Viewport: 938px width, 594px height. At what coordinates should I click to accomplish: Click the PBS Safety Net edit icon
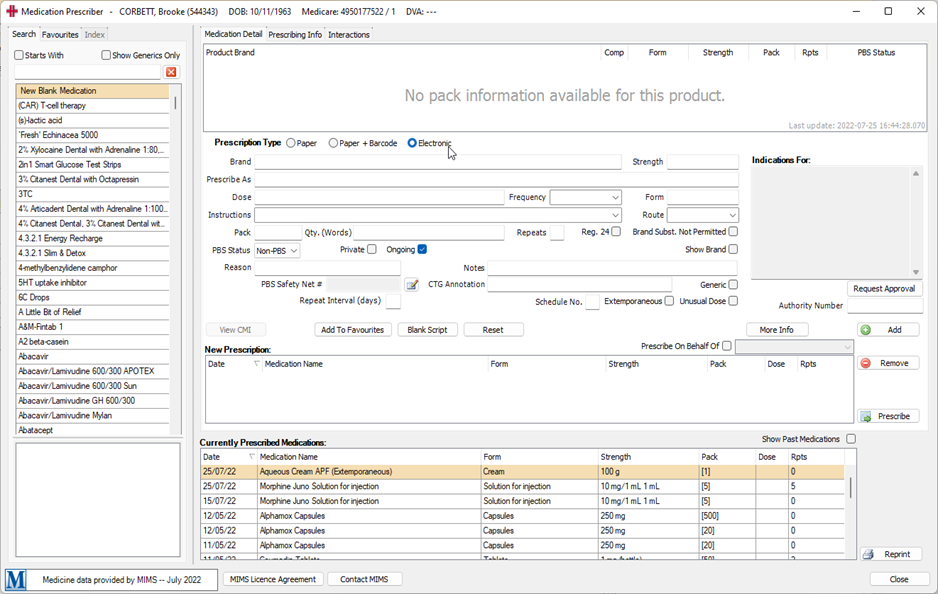coord(411,285)
